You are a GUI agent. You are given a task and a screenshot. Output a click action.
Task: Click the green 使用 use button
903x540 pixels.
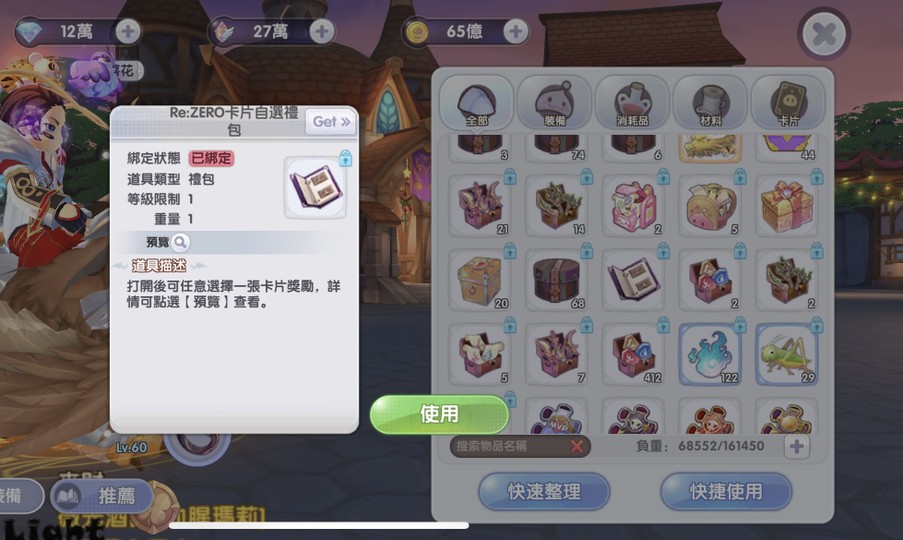pyautogui.click(x=439, y=414)
